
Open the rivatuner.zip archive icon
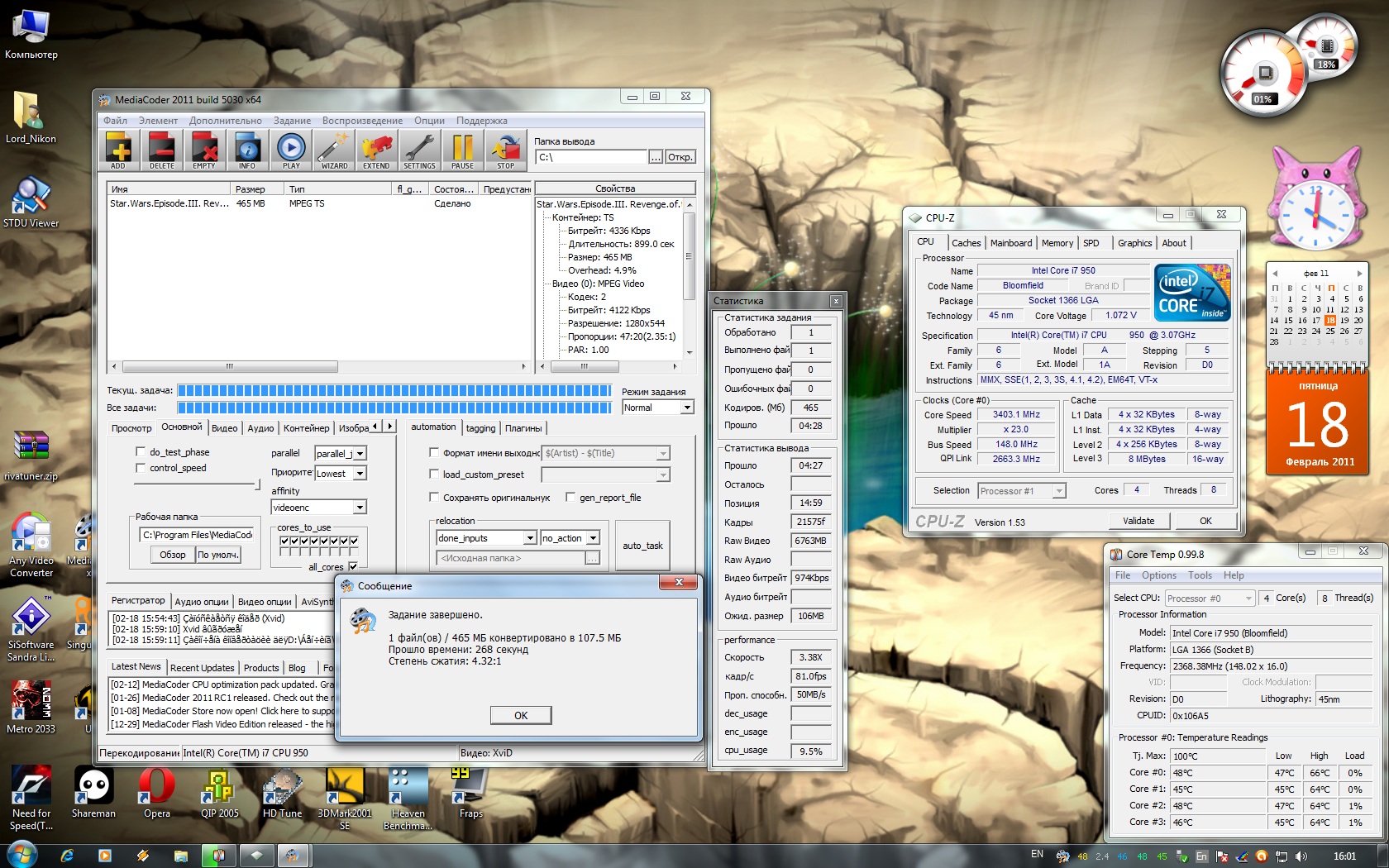pos(31,455)
